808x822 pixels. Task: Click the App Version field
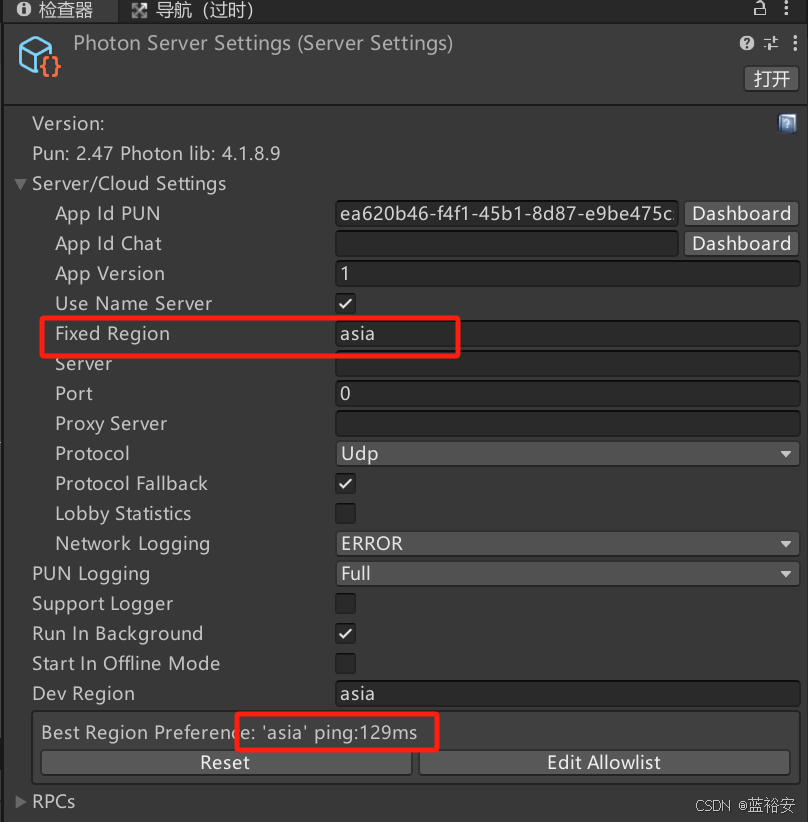coord(567,274)
